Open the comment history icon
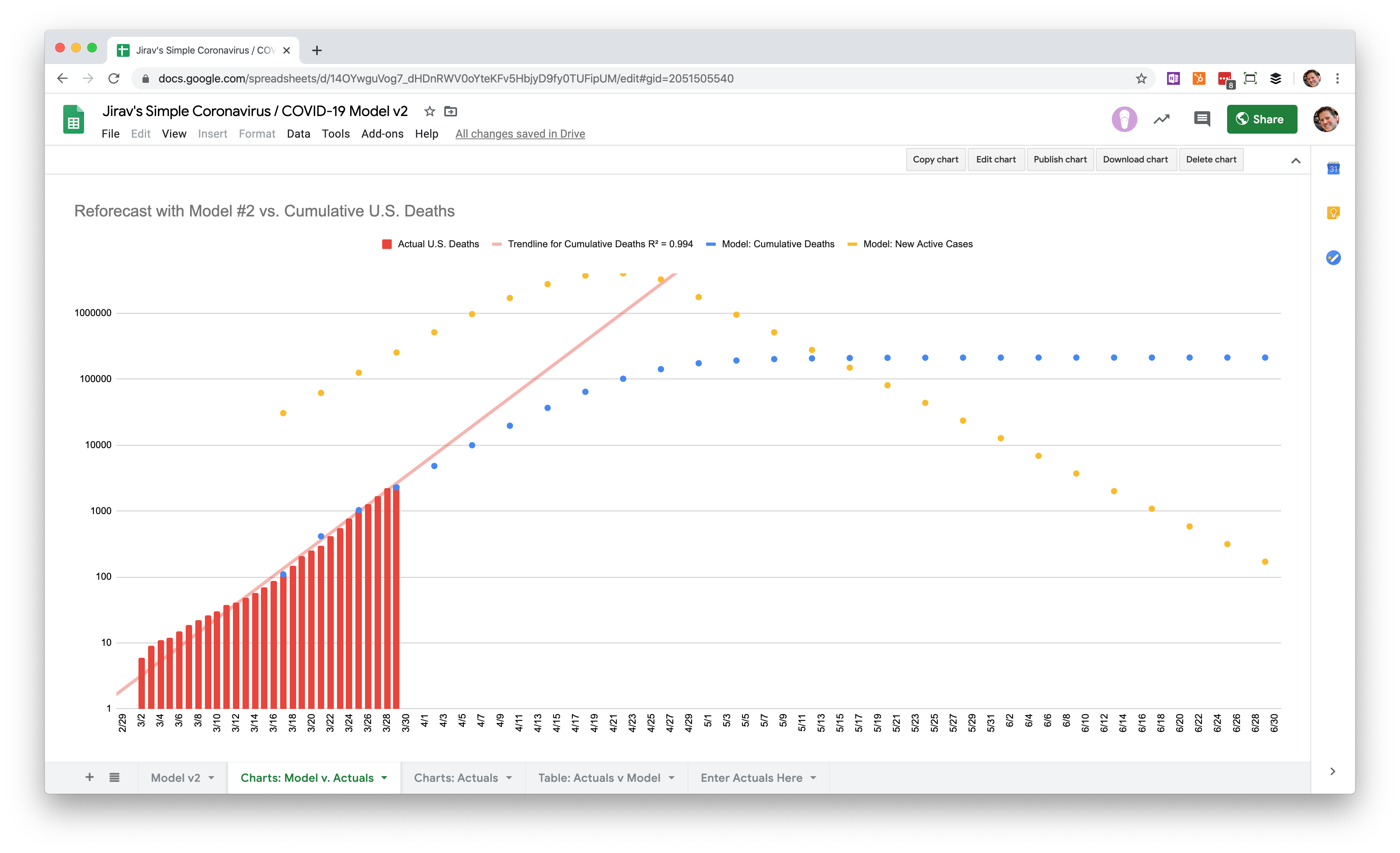Viewport: 1400px width, 853px height. point(1202,119)
